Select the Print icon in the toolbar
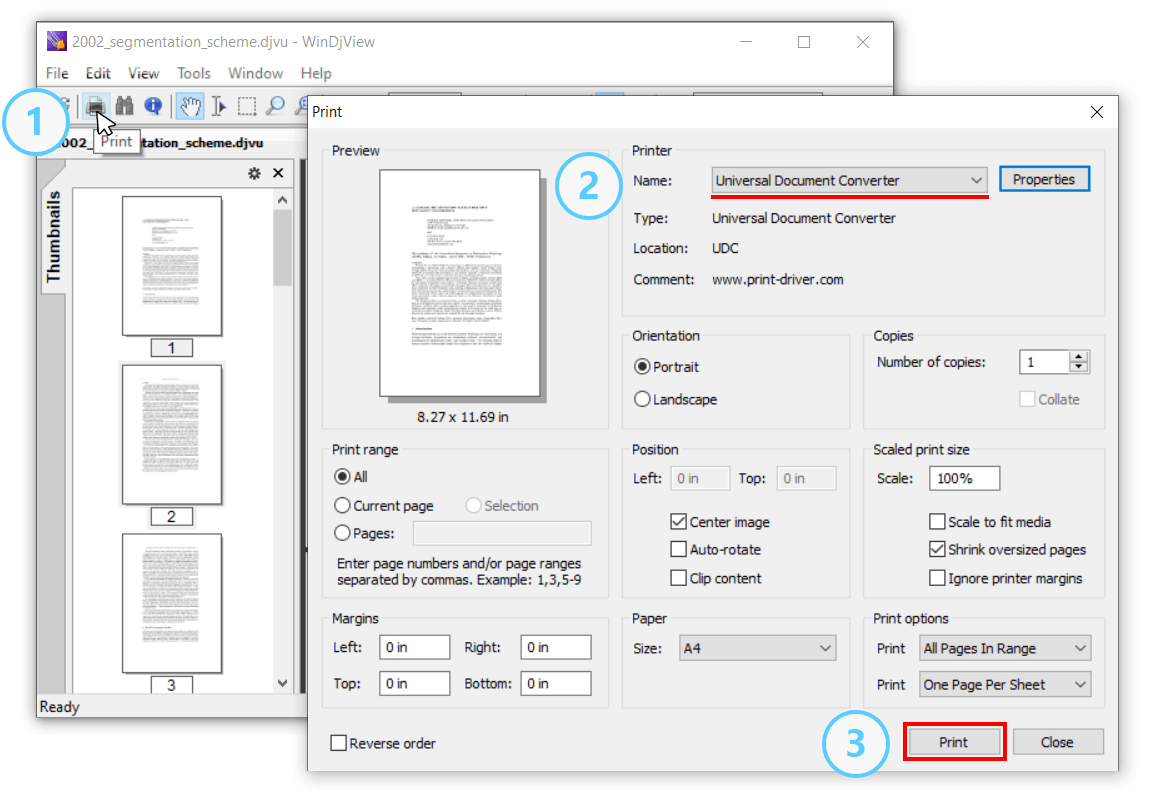This screenshot has height=795, width=1160. point(93,105)
